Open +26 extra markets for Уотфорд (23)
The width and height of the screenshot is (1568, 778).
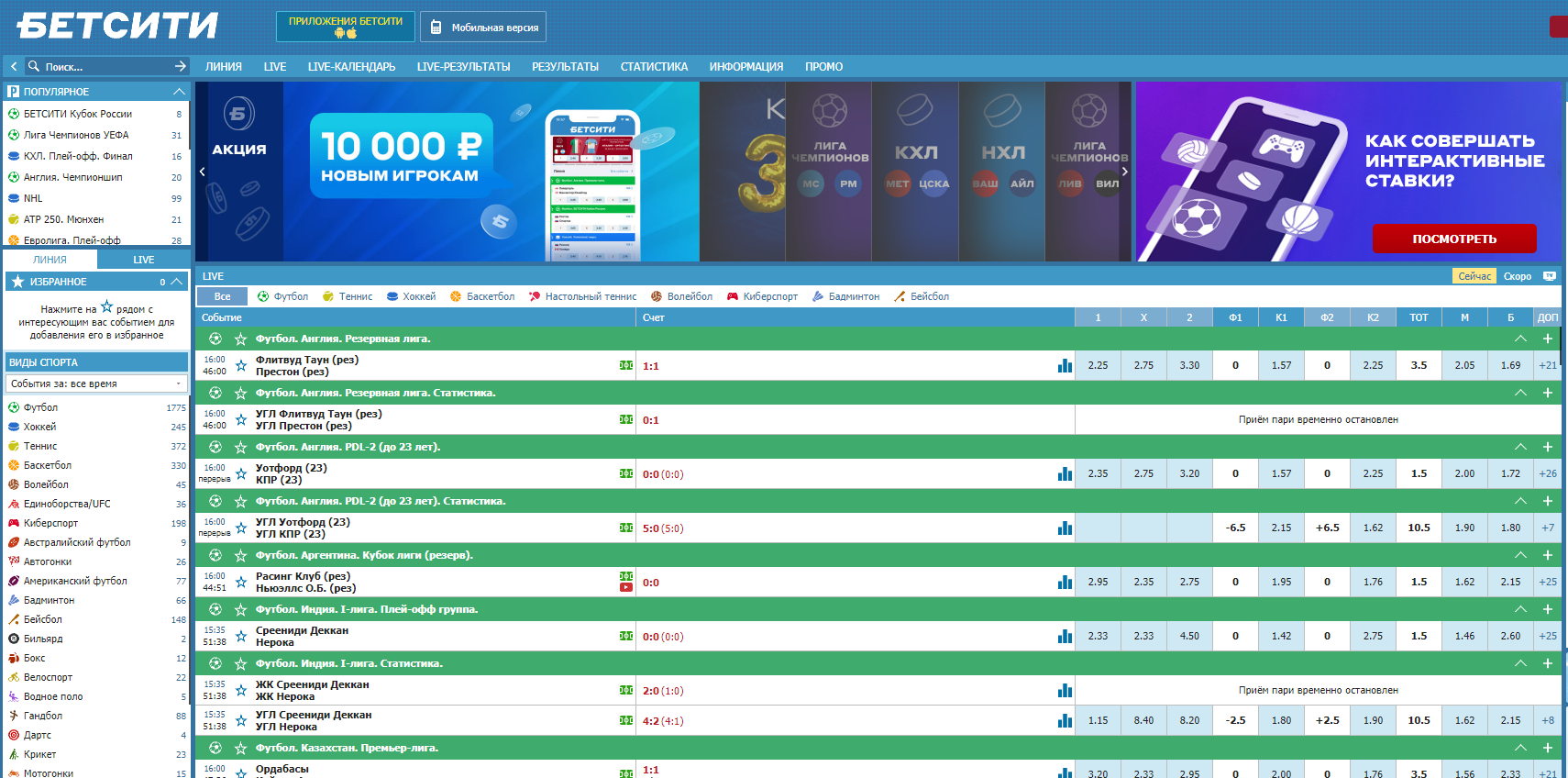[1548, 473]
